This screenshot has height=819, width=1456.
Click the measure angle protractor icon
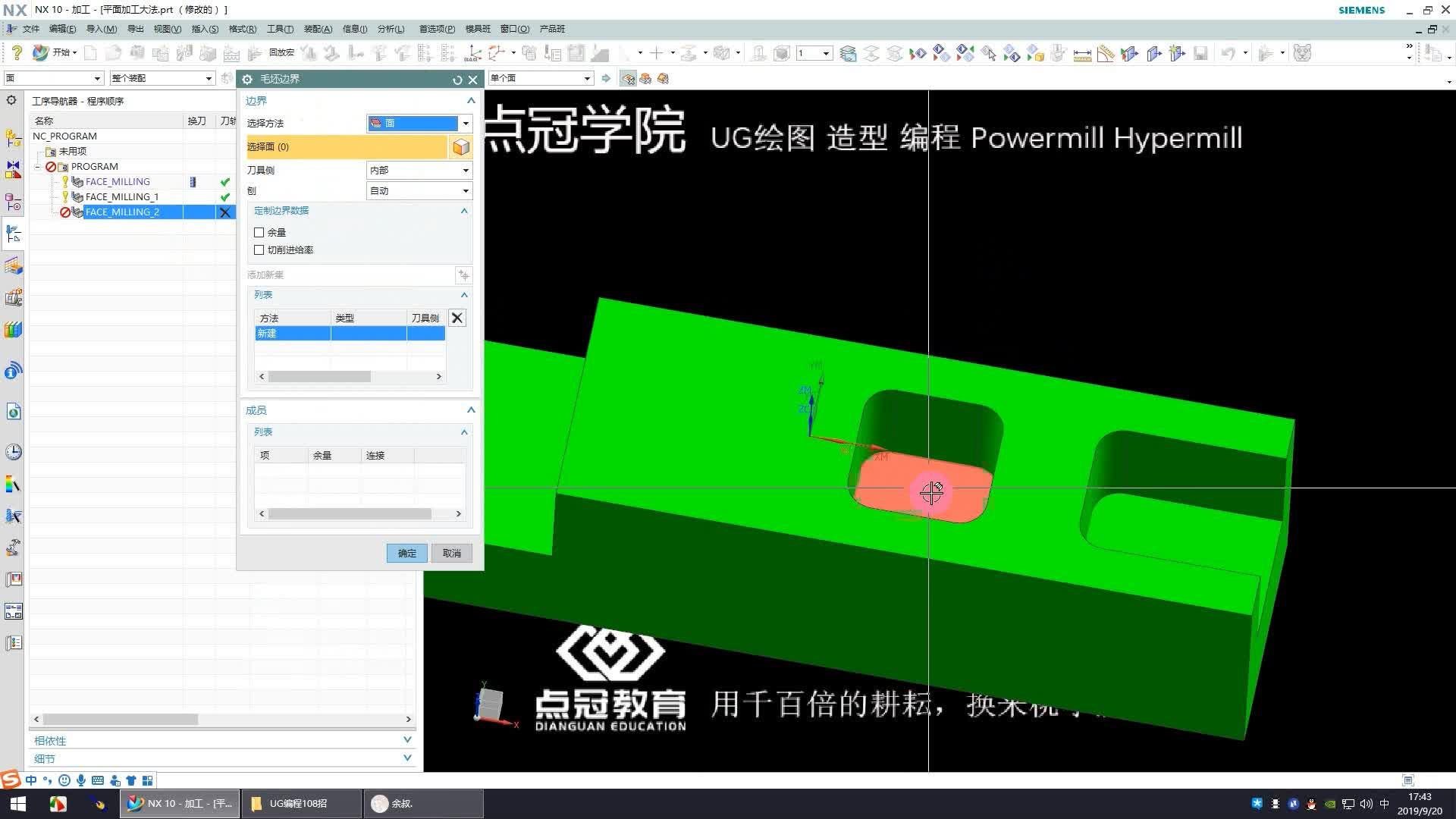pos(1106,53)
